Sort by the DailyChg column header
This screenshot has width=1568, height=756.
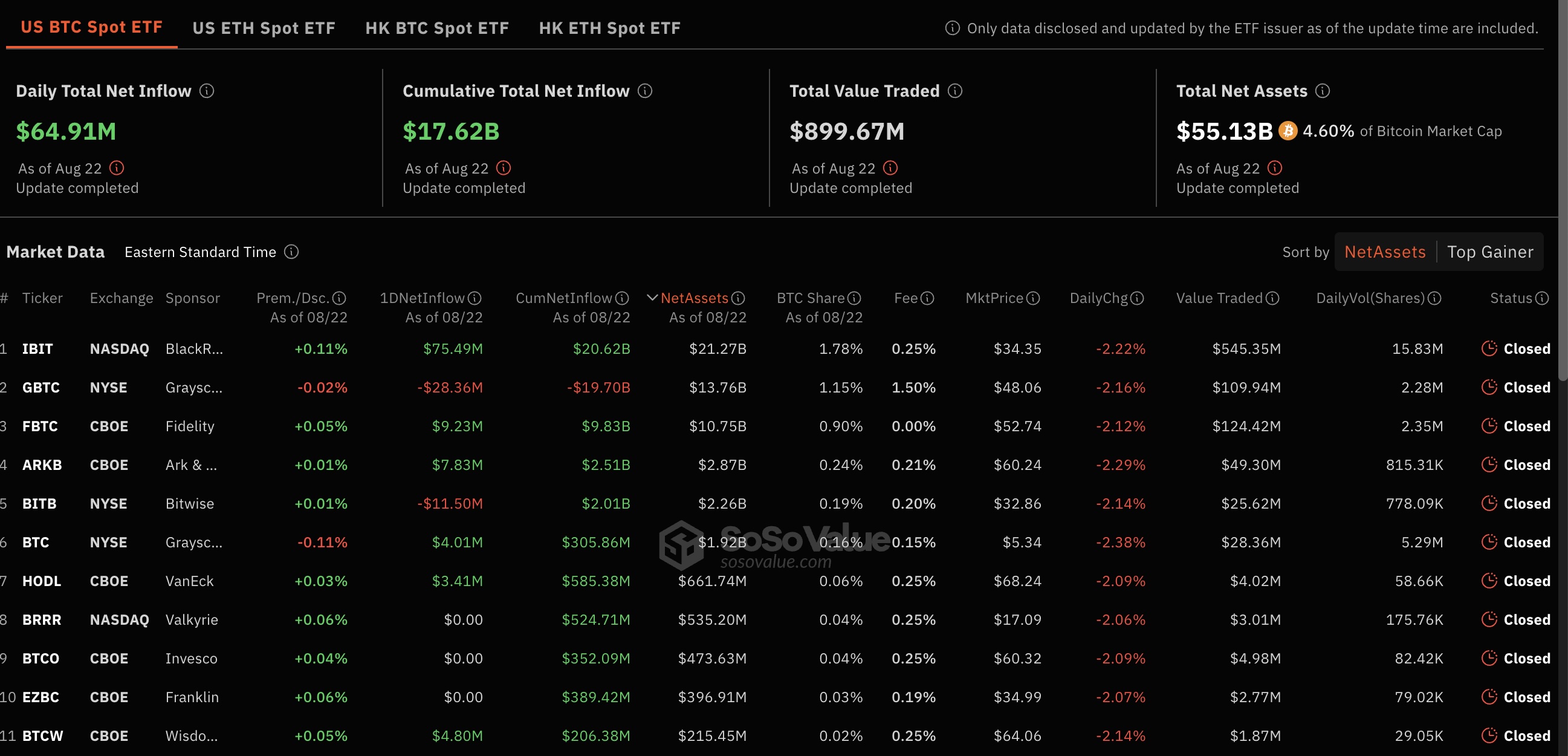(1099, 298)
